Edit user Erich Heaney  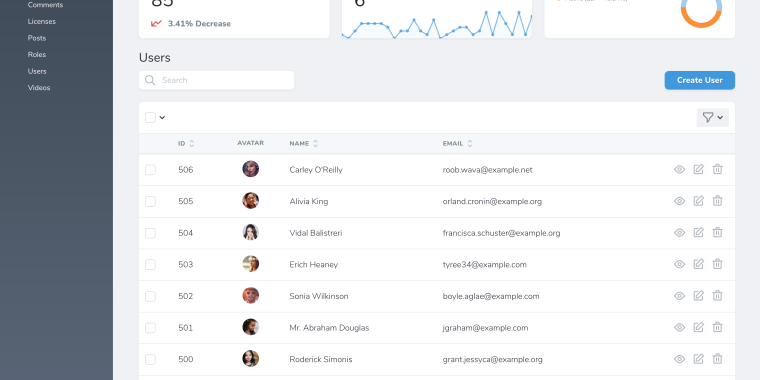[698, 264]
